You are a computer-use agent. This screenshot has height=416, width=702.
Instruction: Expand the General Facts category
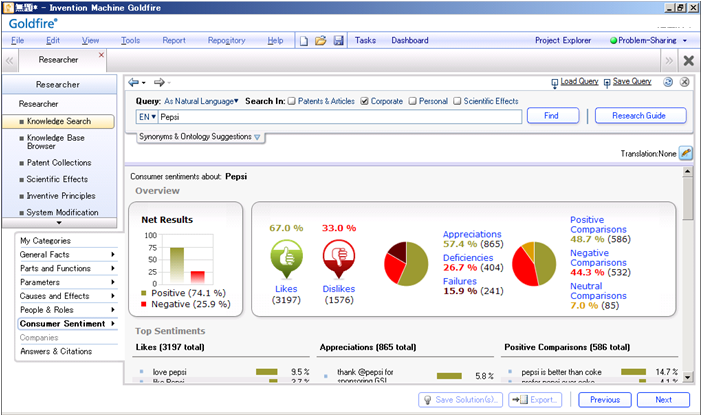[113, 254]
